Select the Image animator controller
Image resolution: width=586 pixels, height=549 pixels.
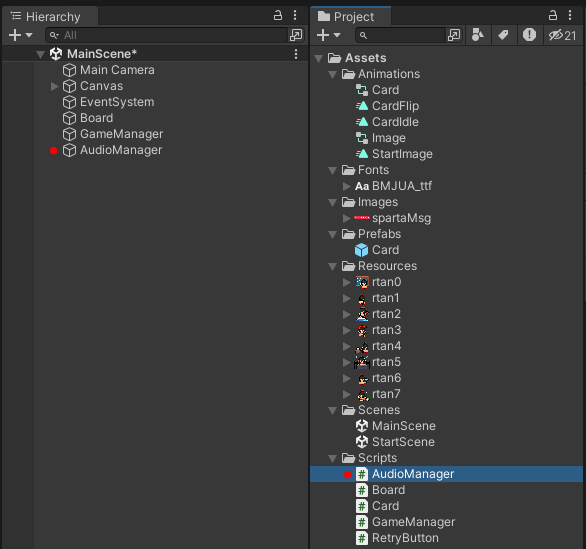pyautogui.click(x=380, y=138)
